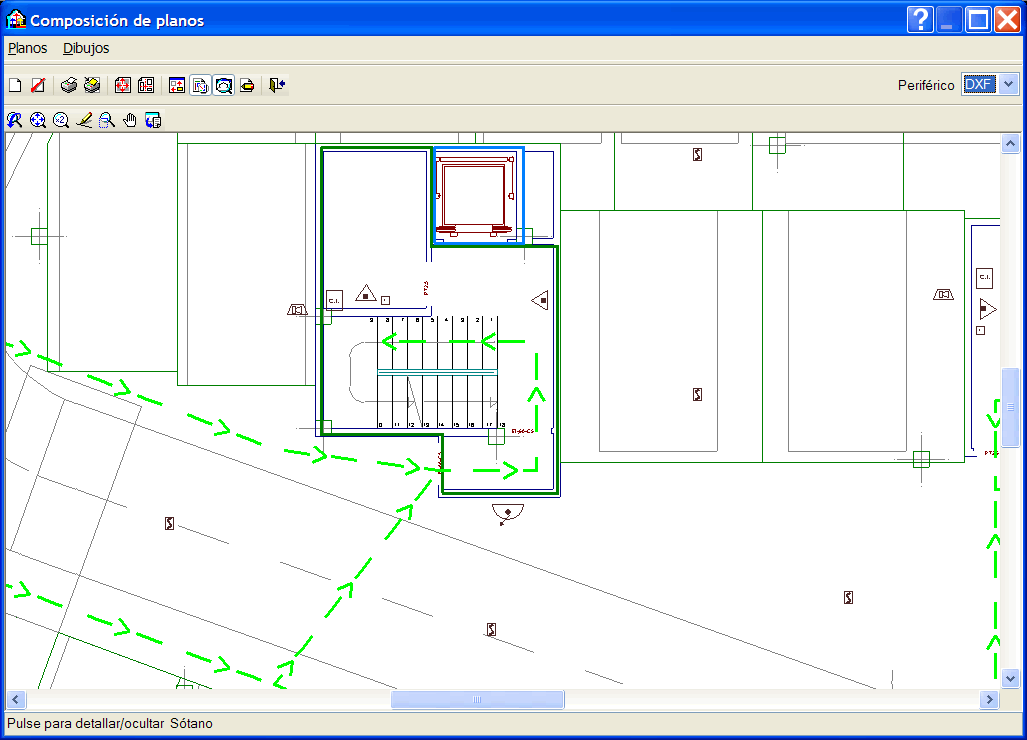Image resolution: width=1027 pixels, height=740 pixels.
Task: Click the horizontal scrollbar left arrow
Action: coord(15,699)
